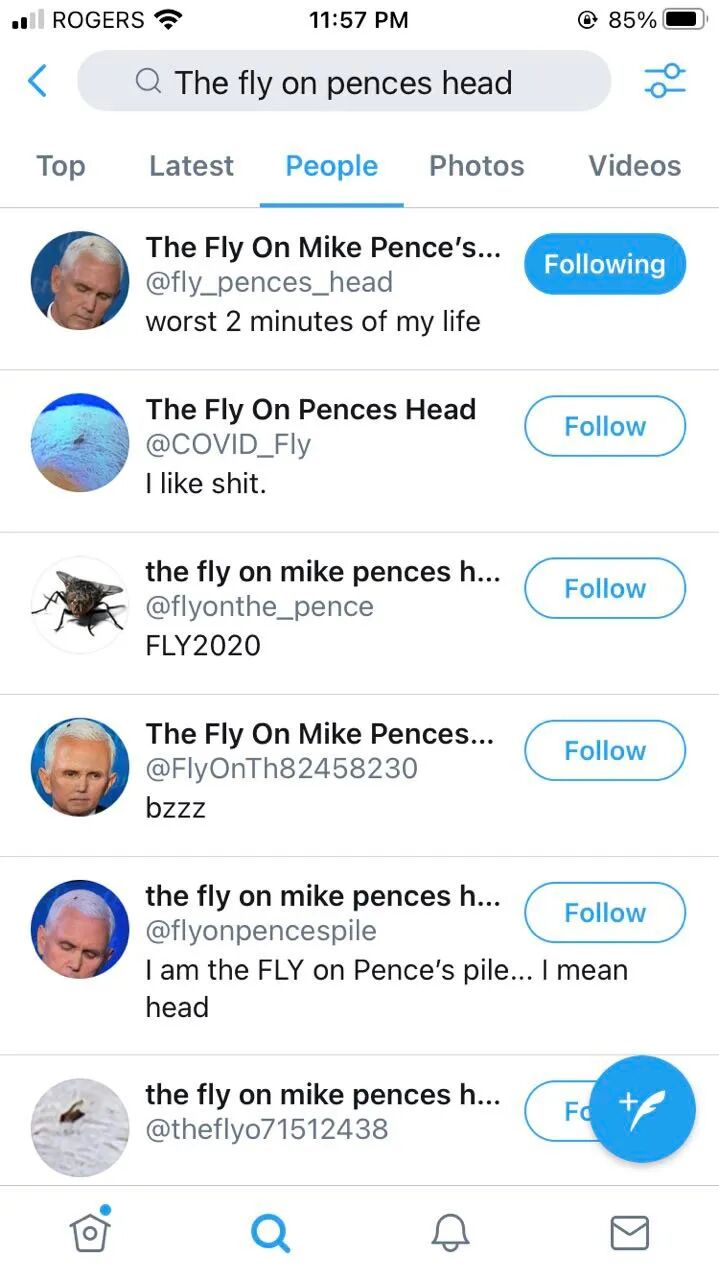Follow the @flyonthe_pence account

[x=604, y=588]
